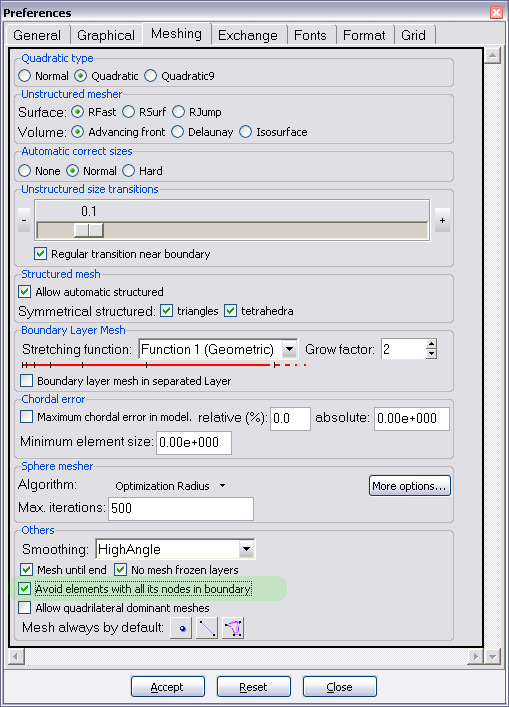The width and height of the screenshot is (509, 707).
Task: Enable Allow quadrilateral dominant meshes
Action: point(25,608)
